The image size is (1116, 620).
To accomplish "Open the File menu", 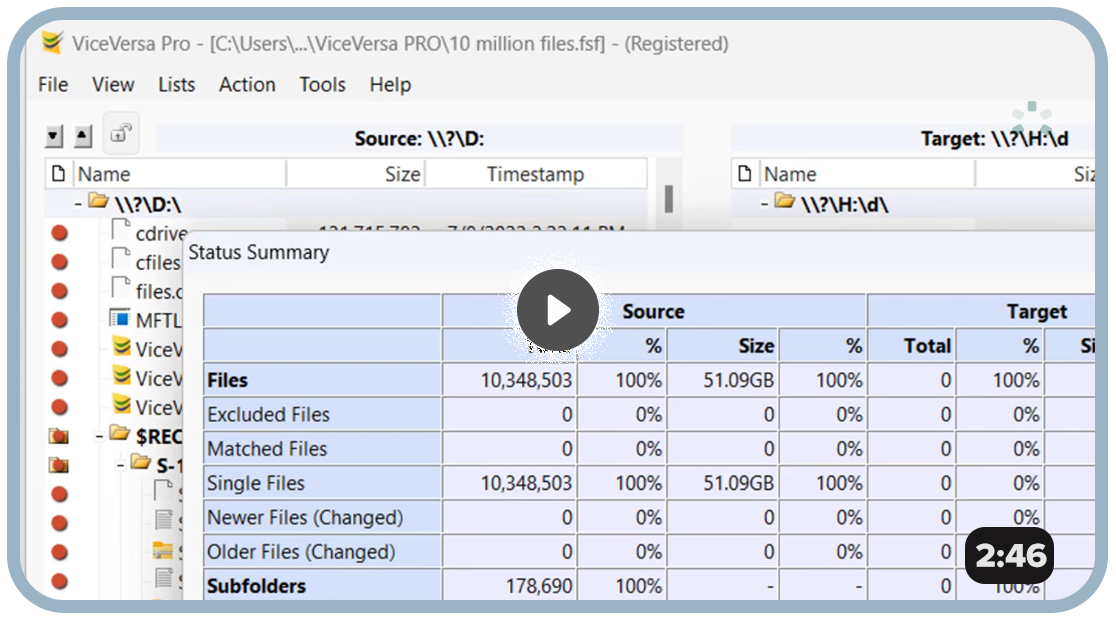I will coord(53,85).
